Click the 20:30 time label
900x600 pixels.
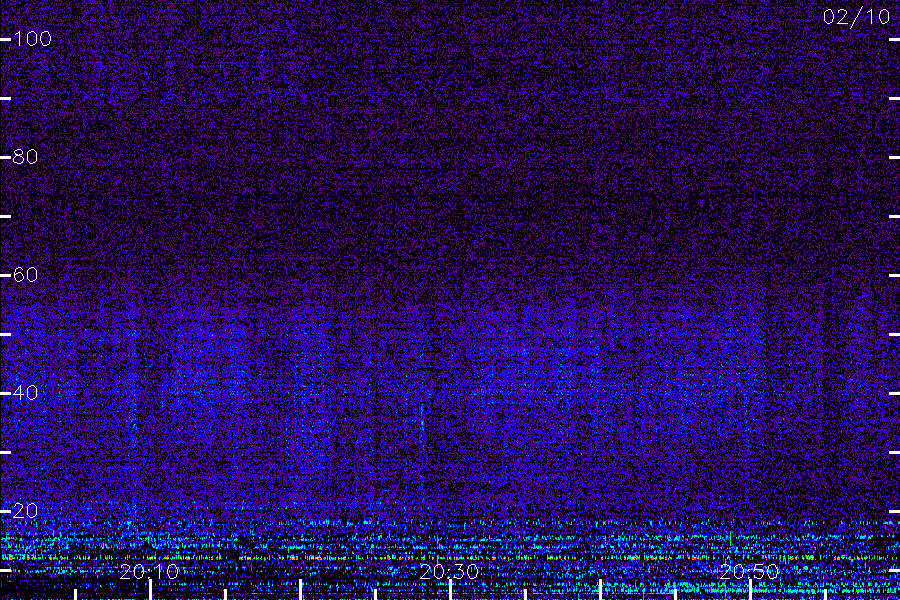click(449, 572)
